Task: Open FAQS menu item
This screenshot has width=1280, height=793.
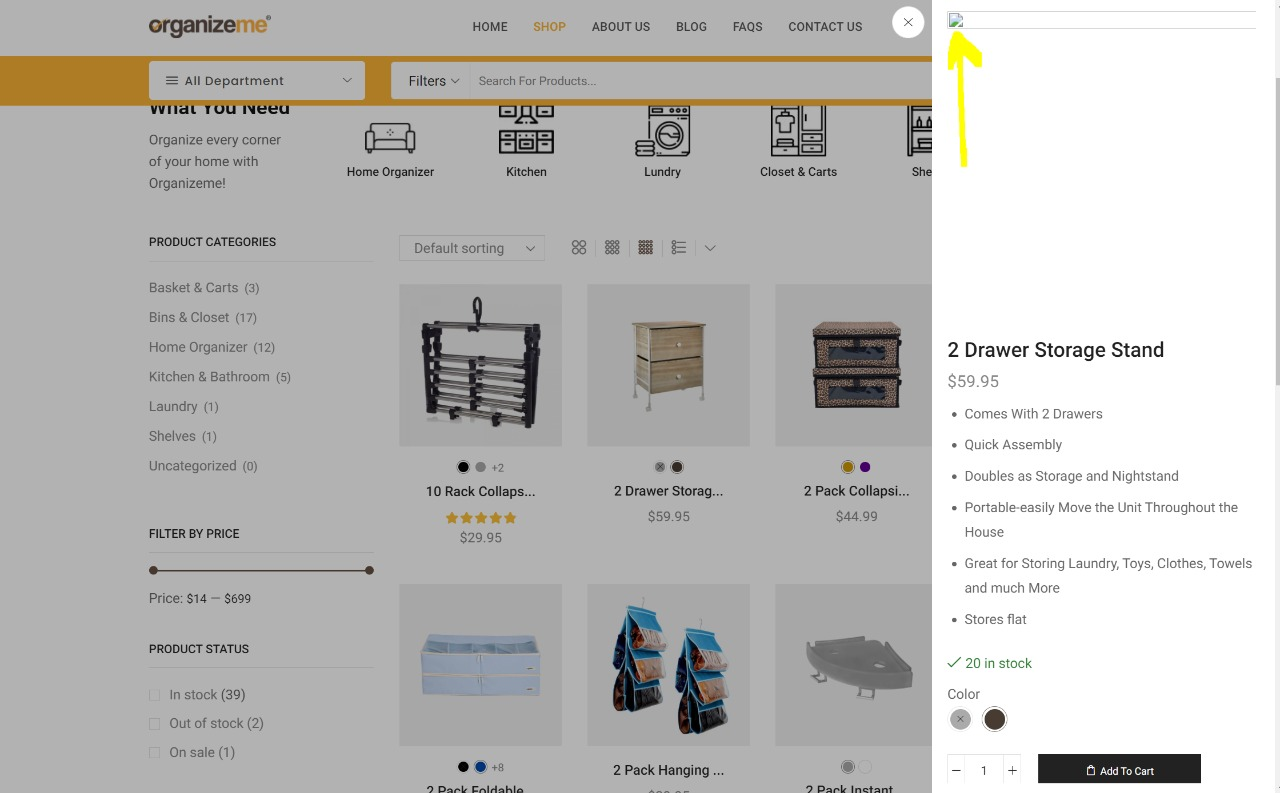Action: [x=748, y=27]
